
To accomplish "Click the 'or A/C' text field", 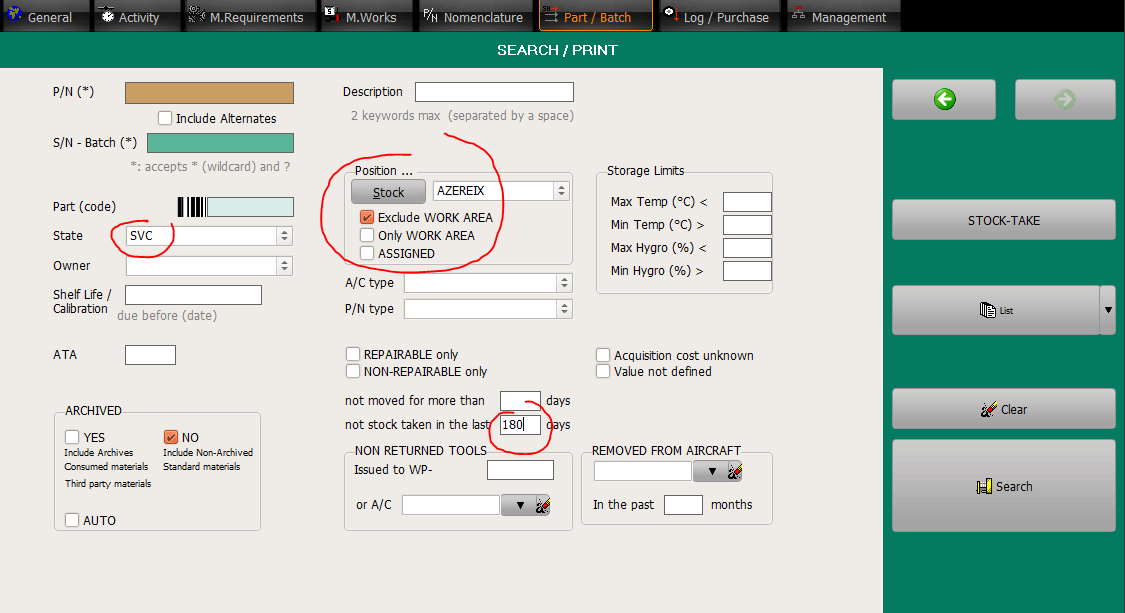I will (451, 505).
